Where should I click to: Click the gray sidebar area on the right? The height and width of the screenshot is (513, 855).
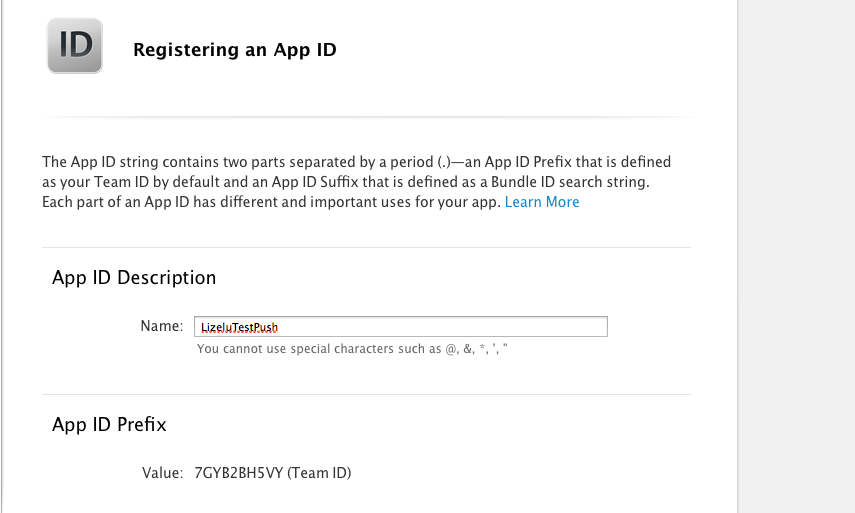point(797,256)
